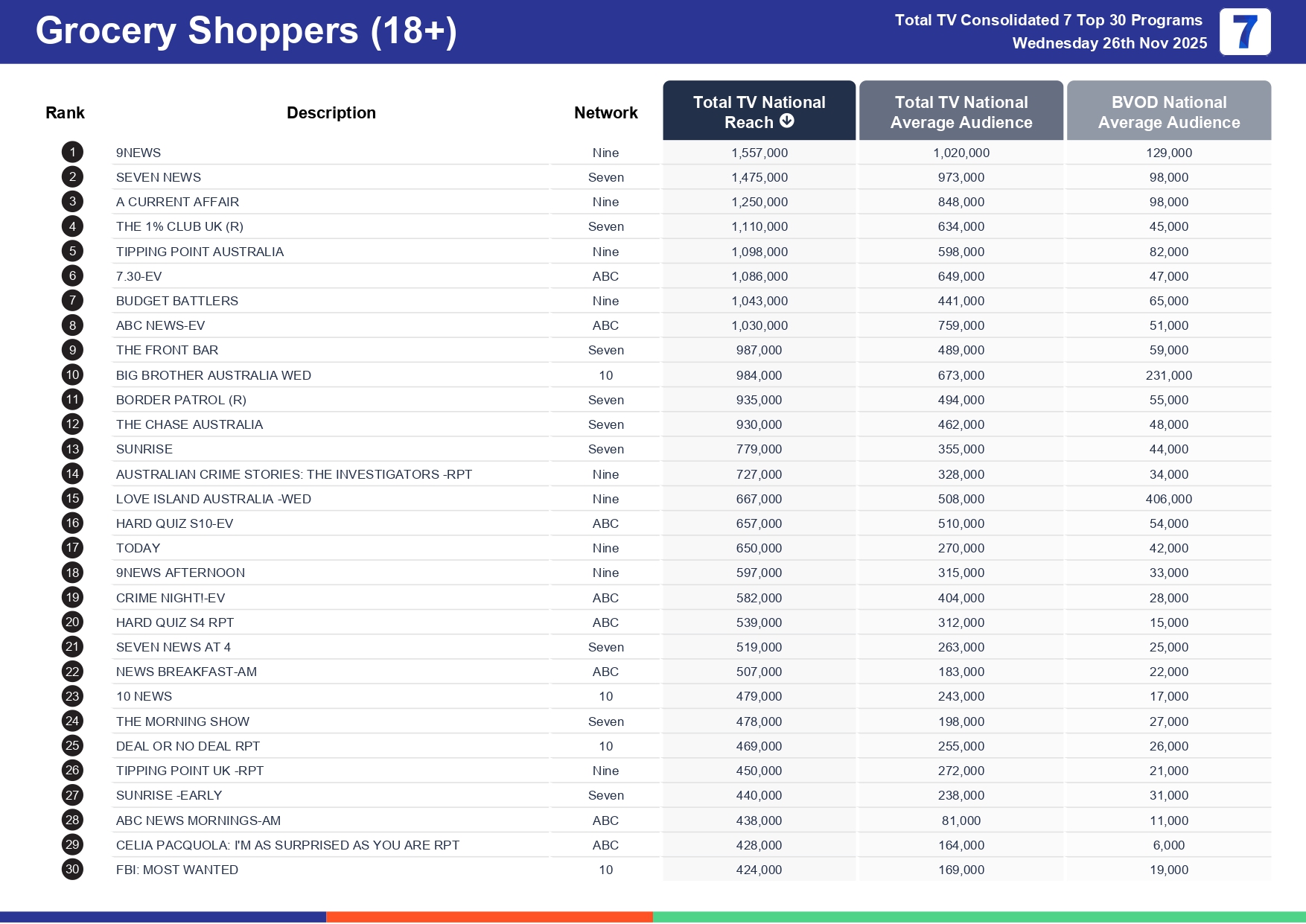Click the Description column header

click(x=331, y=112)
